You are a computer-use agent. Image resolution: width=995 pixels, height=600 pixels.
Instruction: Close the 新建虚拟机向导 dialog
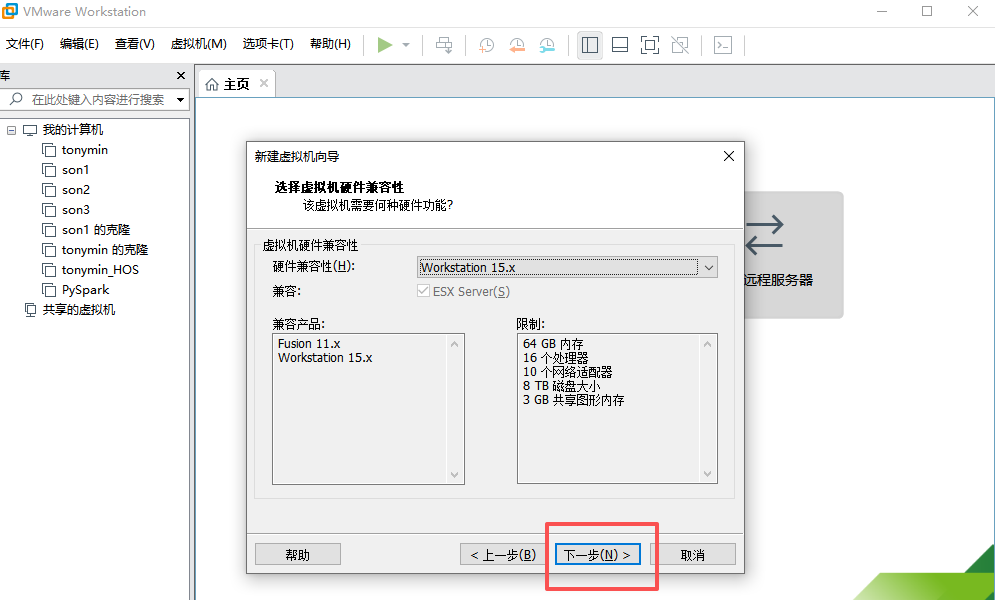[x=728, y=156]
